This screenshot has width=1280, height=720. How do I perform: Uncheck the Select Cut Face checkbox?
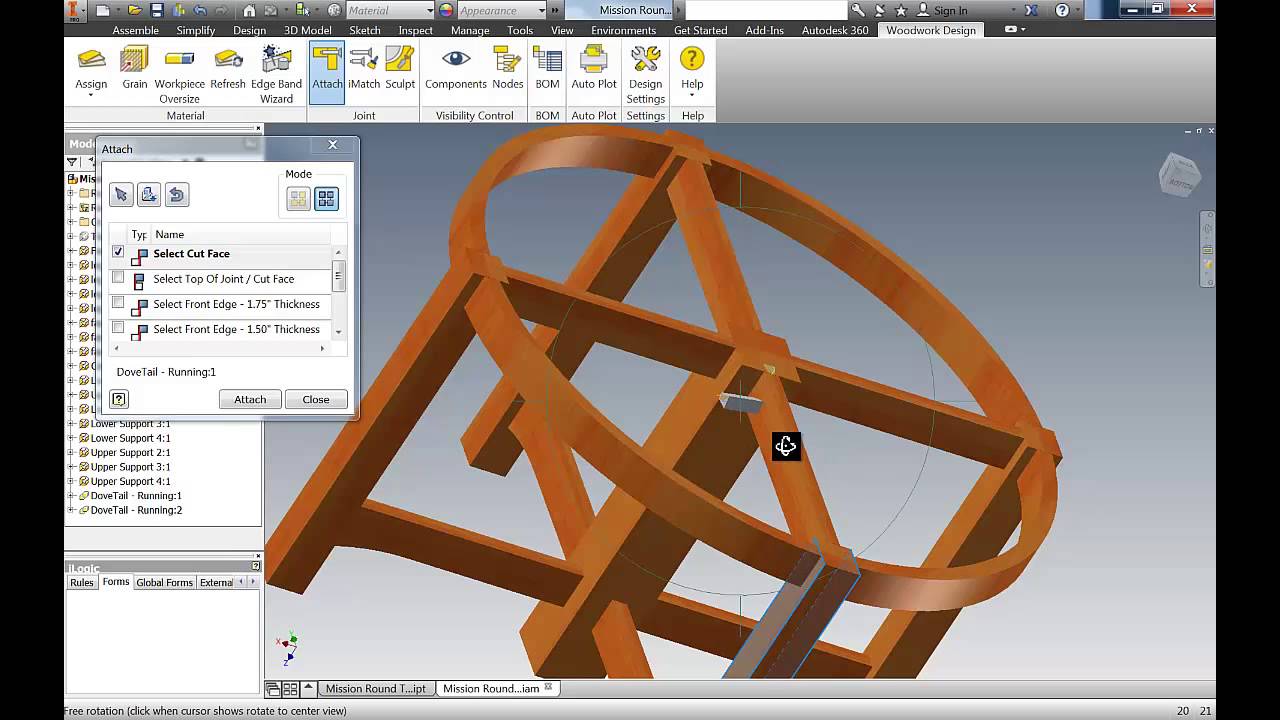tap(118, 252)
